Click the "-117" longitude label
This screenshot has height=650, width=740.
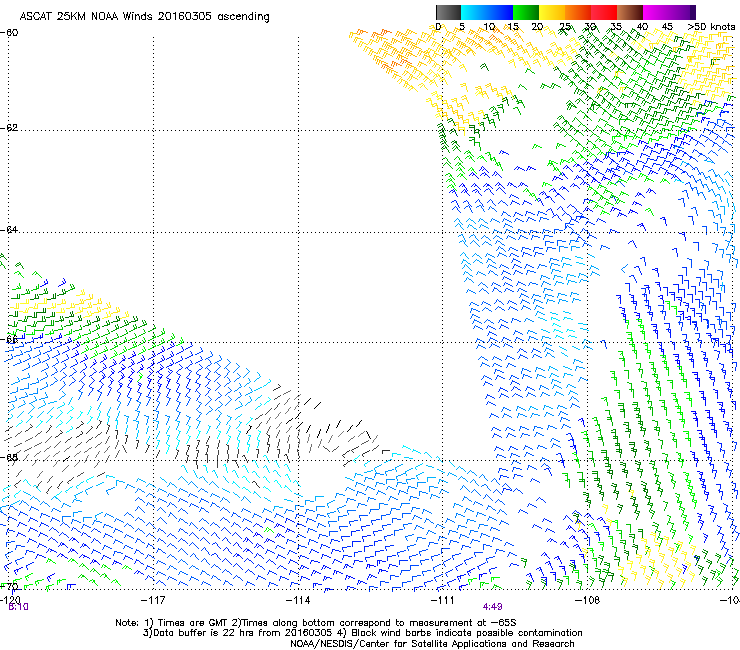(x=153, y=600)
